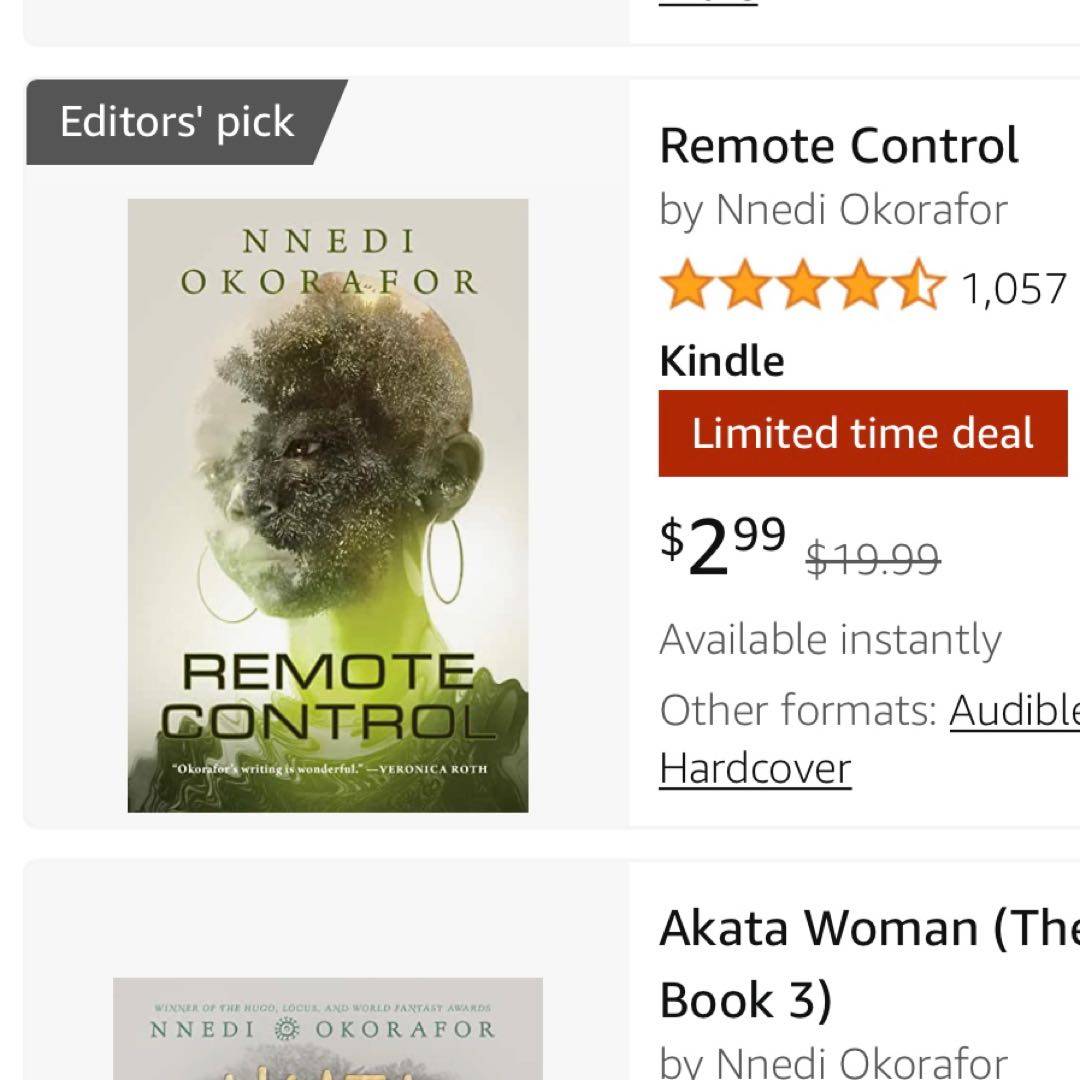The width and height of the screenshot is (1080, 1080).
Task: Choose the Audible format link
Action: [x=1013, y=711]
